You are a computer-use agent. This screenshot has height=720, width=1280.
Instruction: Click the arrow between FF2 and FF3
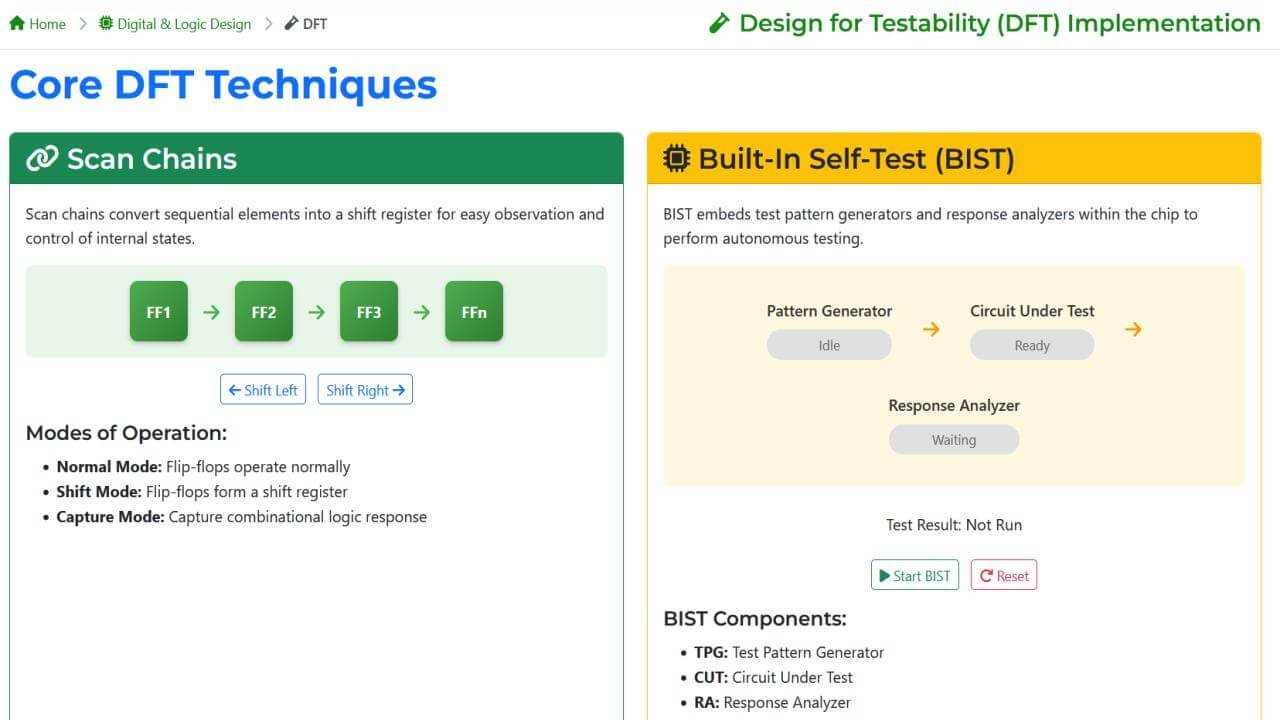coord(316,312)
